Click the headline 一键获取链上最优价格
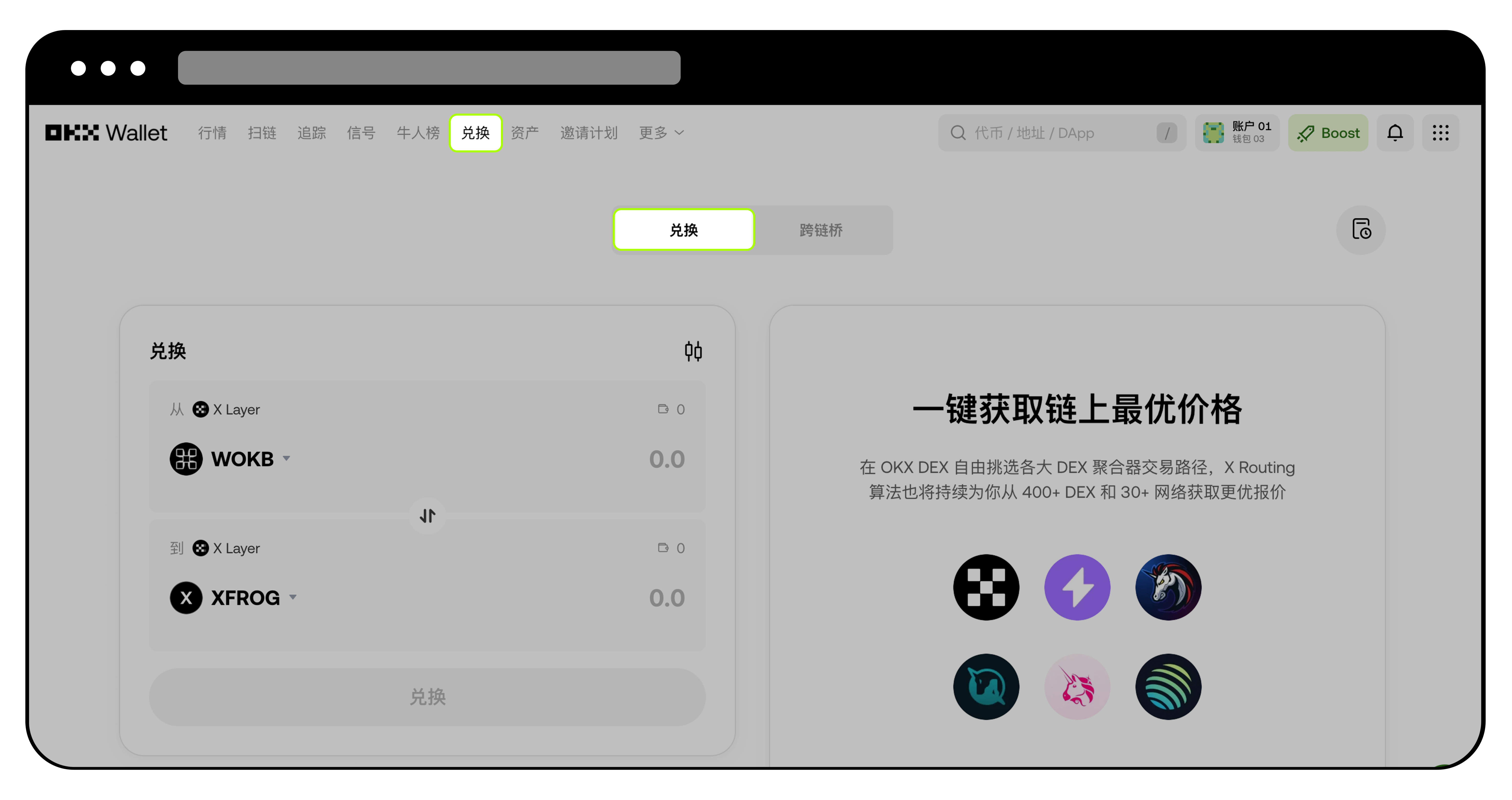Screen dimensions: 1512x800 click(1077, 409)
